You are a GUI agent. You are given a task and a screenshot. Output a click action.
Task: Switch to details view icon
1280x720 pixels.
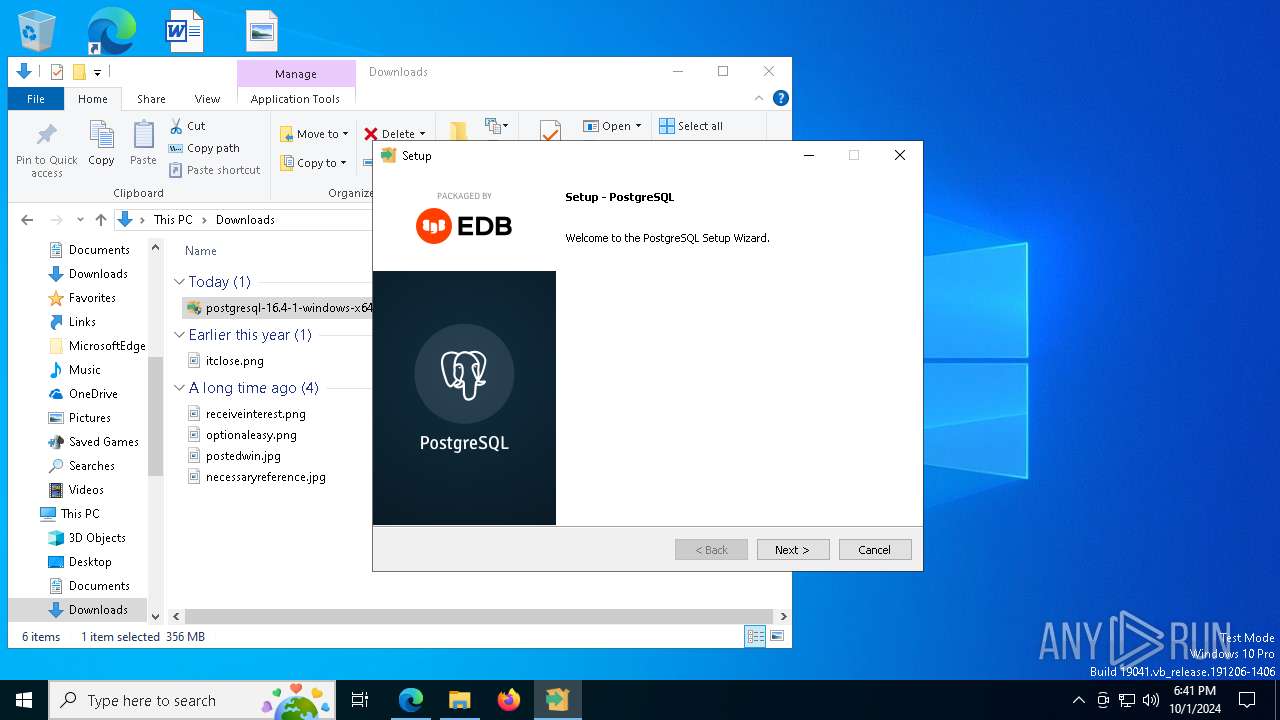755,636
